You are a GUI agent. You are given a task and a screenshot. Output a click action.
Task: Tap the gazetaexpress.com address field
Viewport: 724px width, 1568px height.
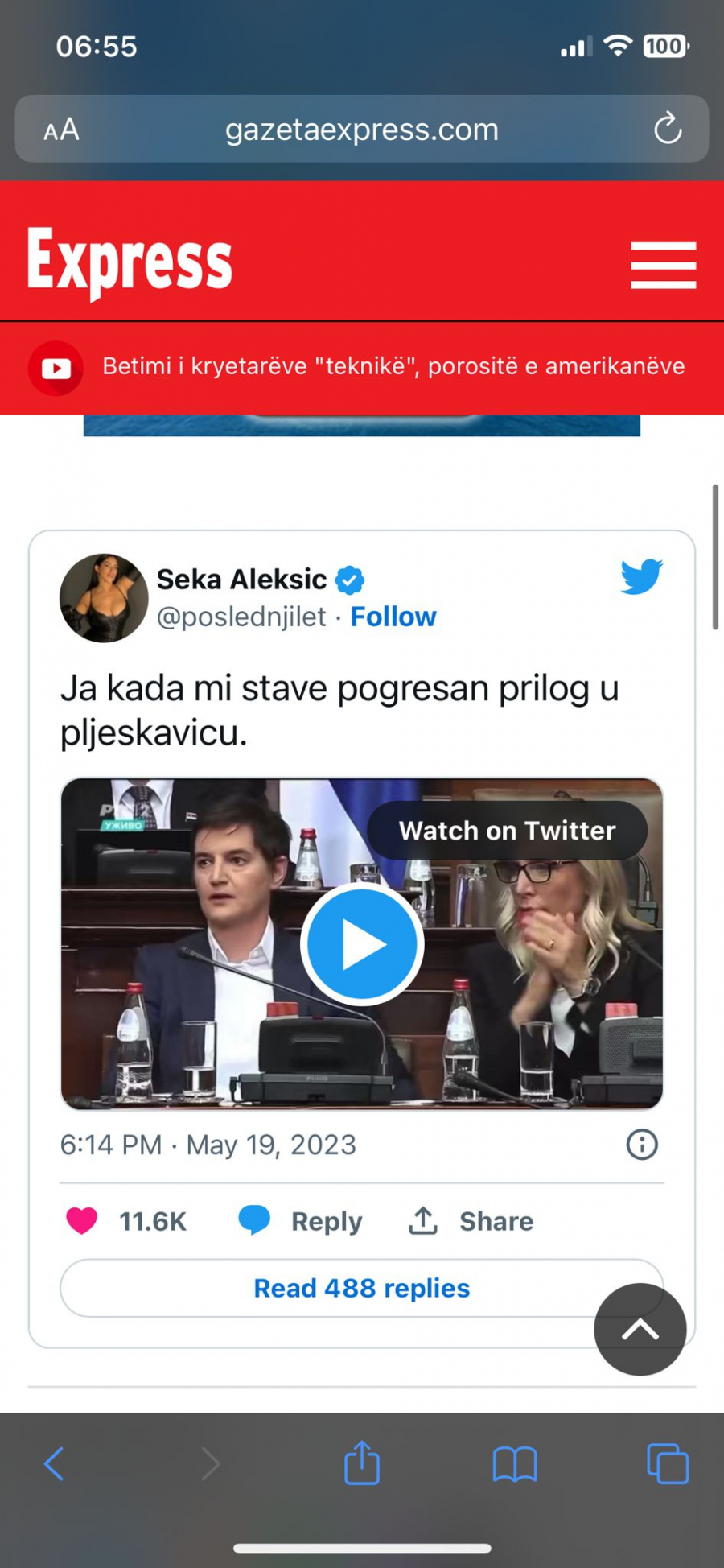click(362, 129)
